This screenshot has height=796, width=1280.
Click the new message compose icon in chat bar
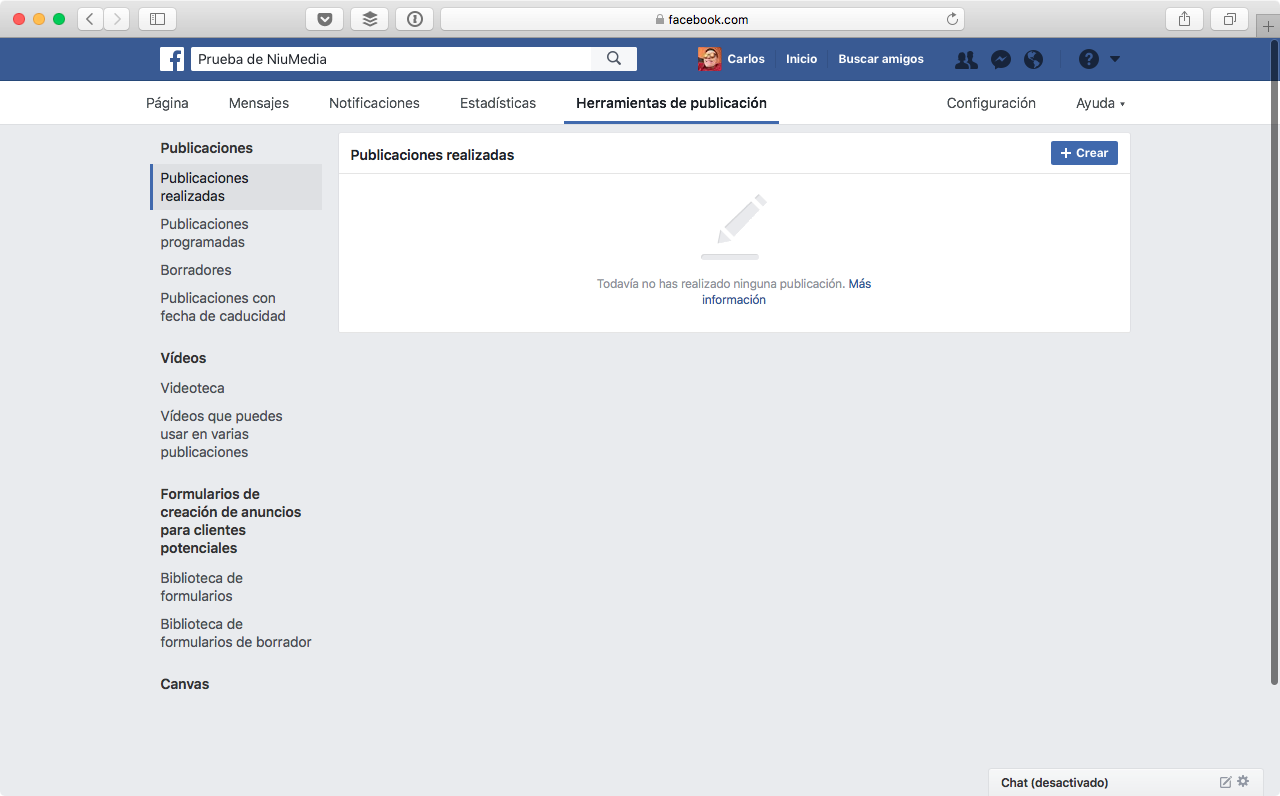point(1226,782)
